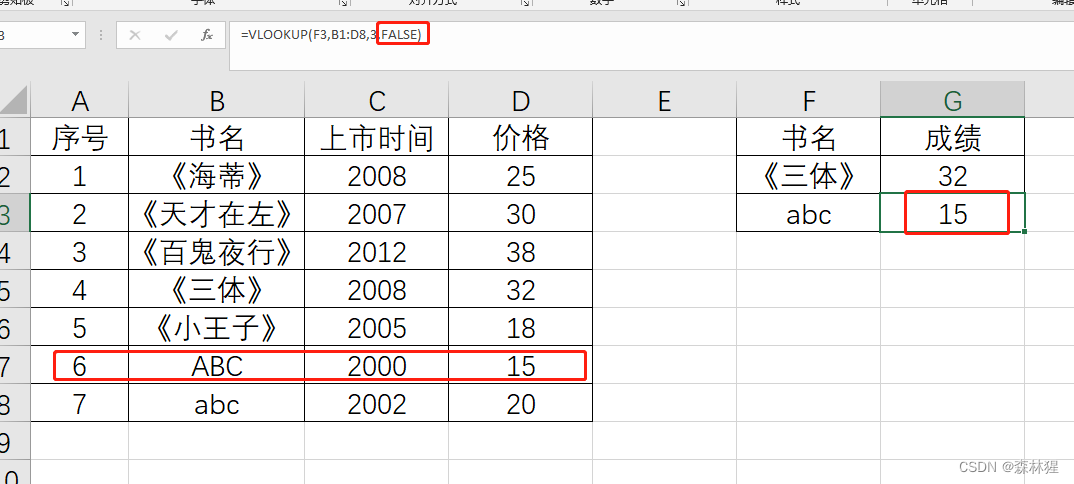Select the 2002 cell

[377, 403]
